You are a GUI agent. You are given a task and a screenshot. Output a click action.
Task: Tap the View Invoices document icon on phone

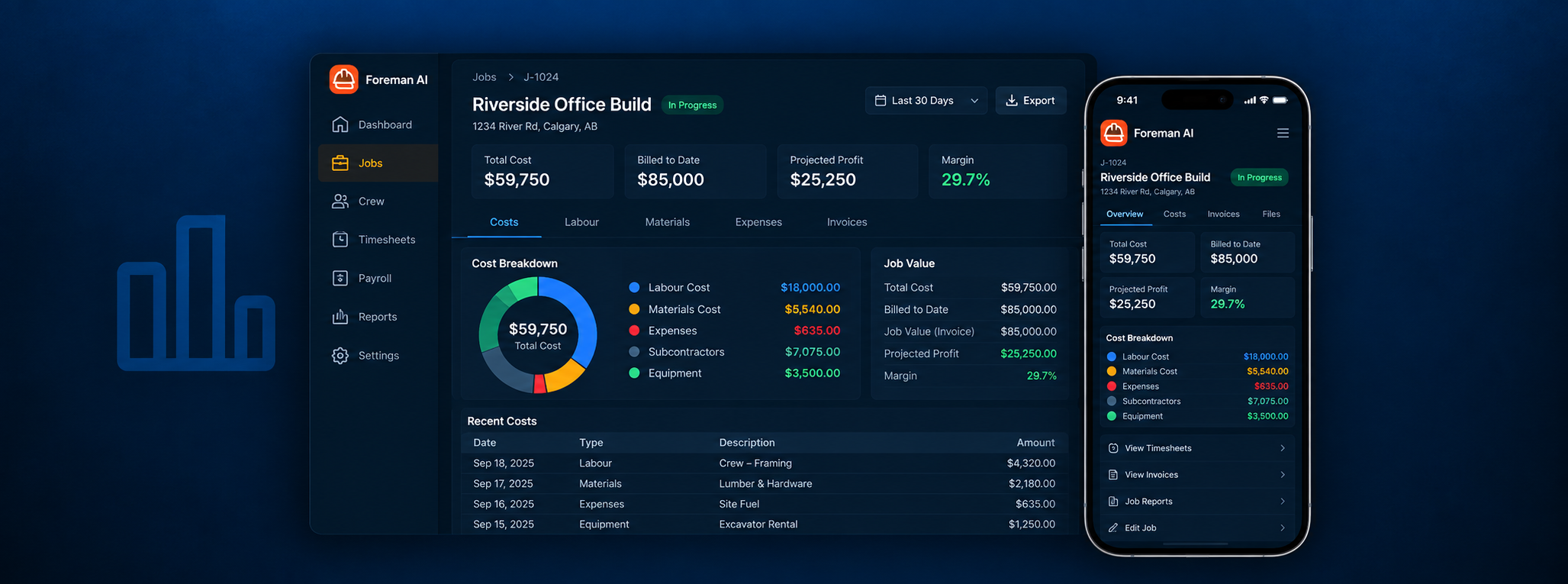pyautogui.click(x=1113, y=475)
